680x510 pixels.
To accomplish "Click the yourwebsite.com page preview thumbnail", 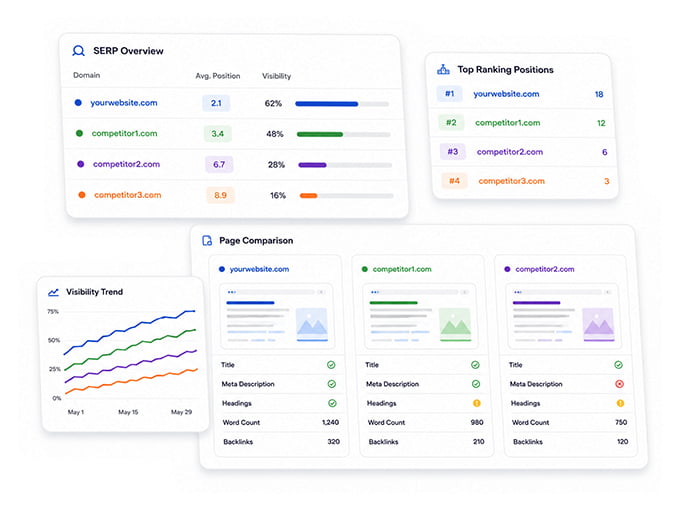I will pyautogui.click(x=277, y=316).
